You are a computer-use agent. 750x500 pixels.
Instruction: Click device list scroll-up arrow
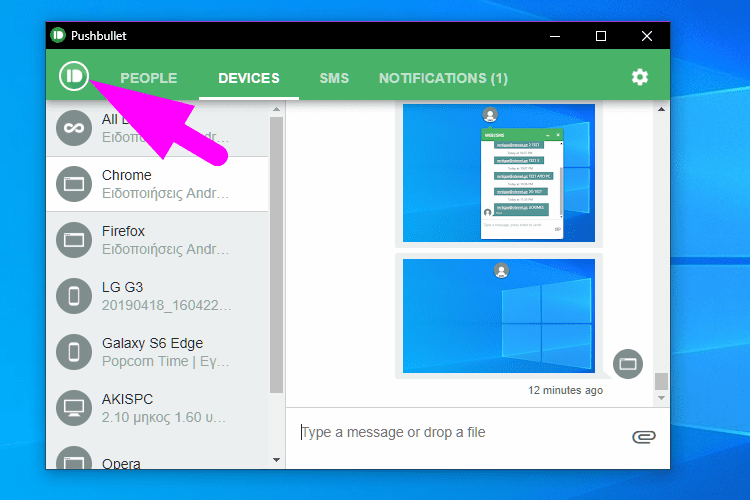(276, 110)
